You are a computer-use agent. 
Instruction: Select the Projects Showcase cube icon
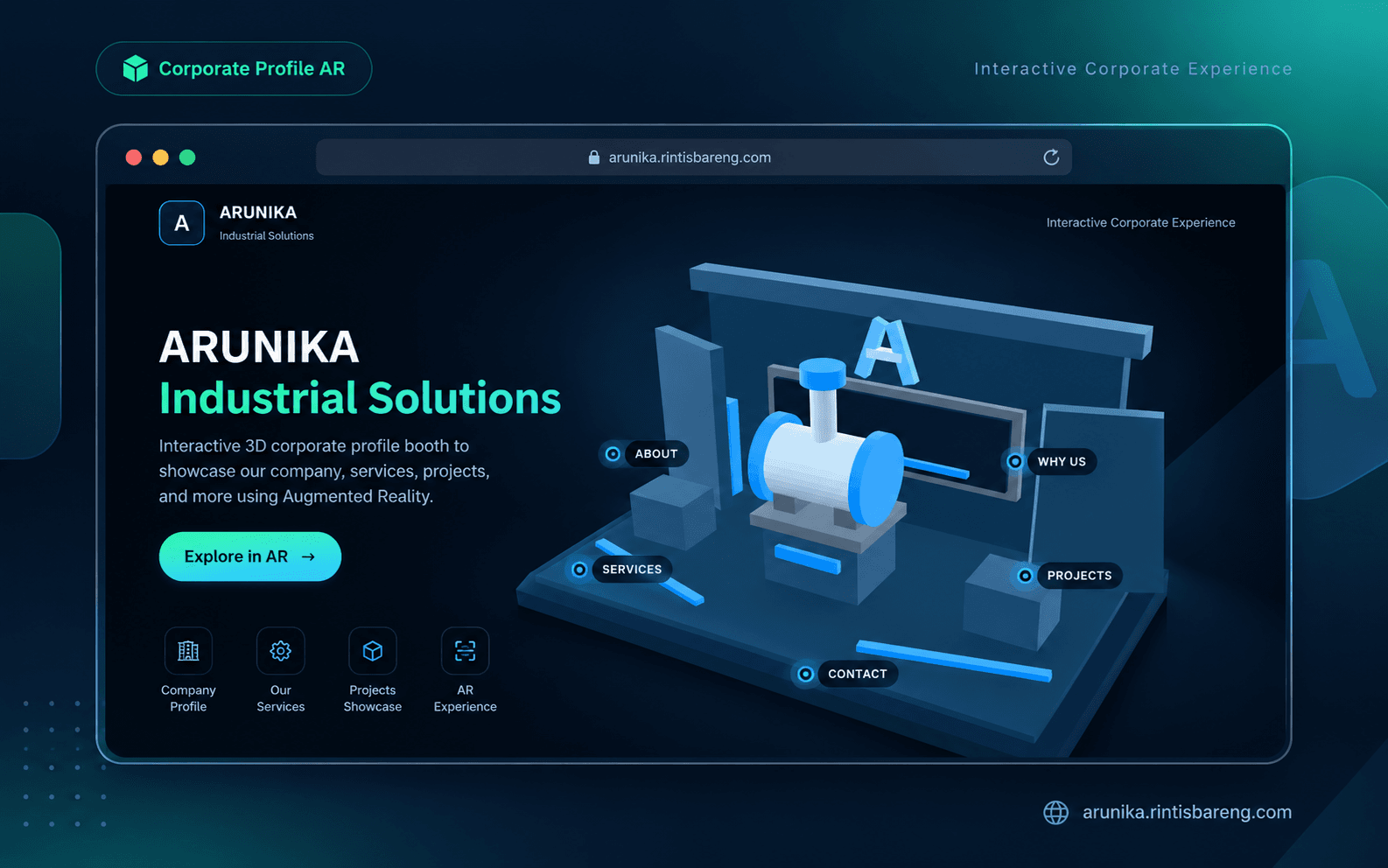[x=373, y=651]
